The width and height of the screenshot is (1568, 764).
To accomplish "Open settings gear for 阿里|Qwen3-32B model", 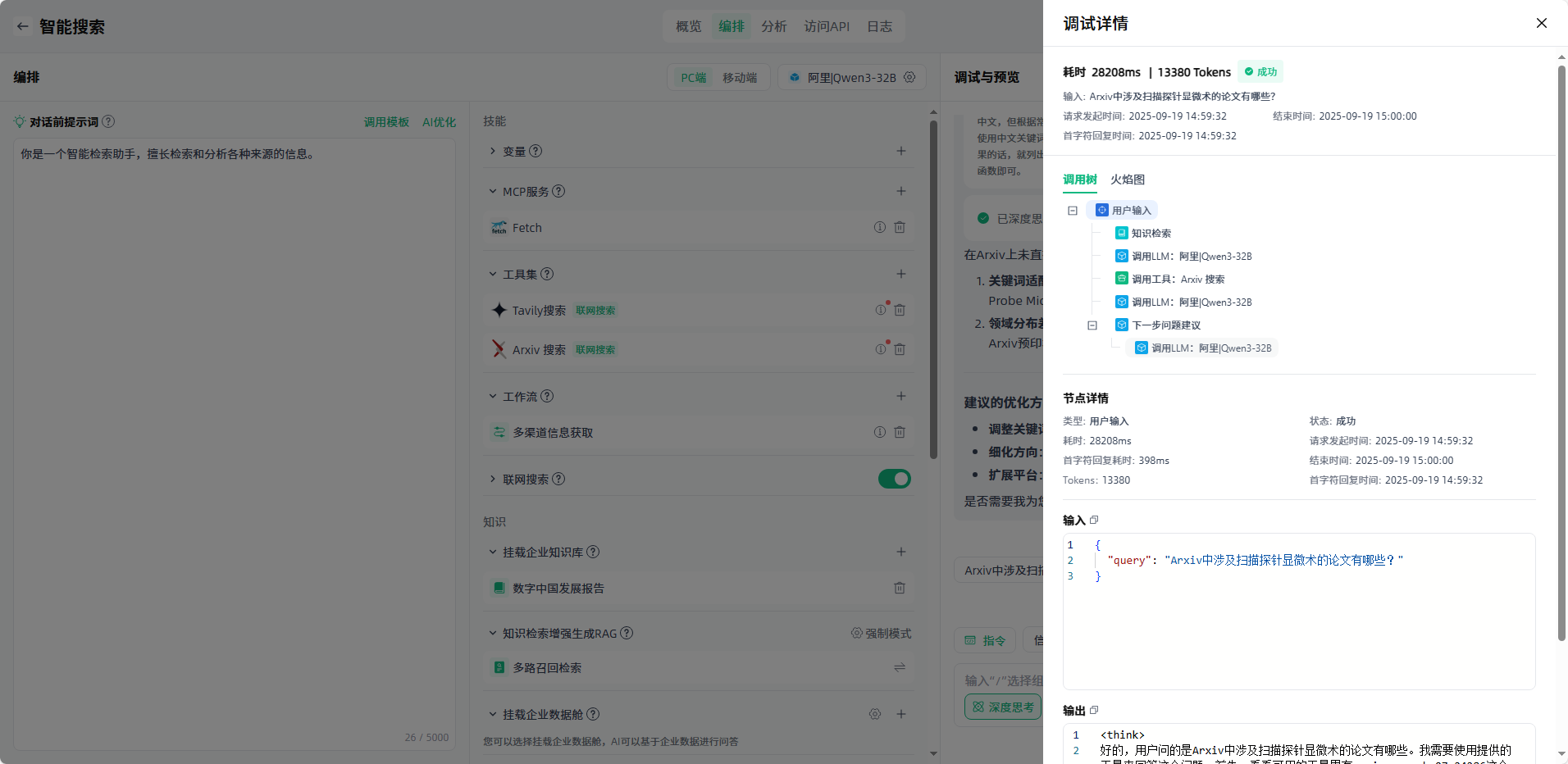I will coord(909,77).
